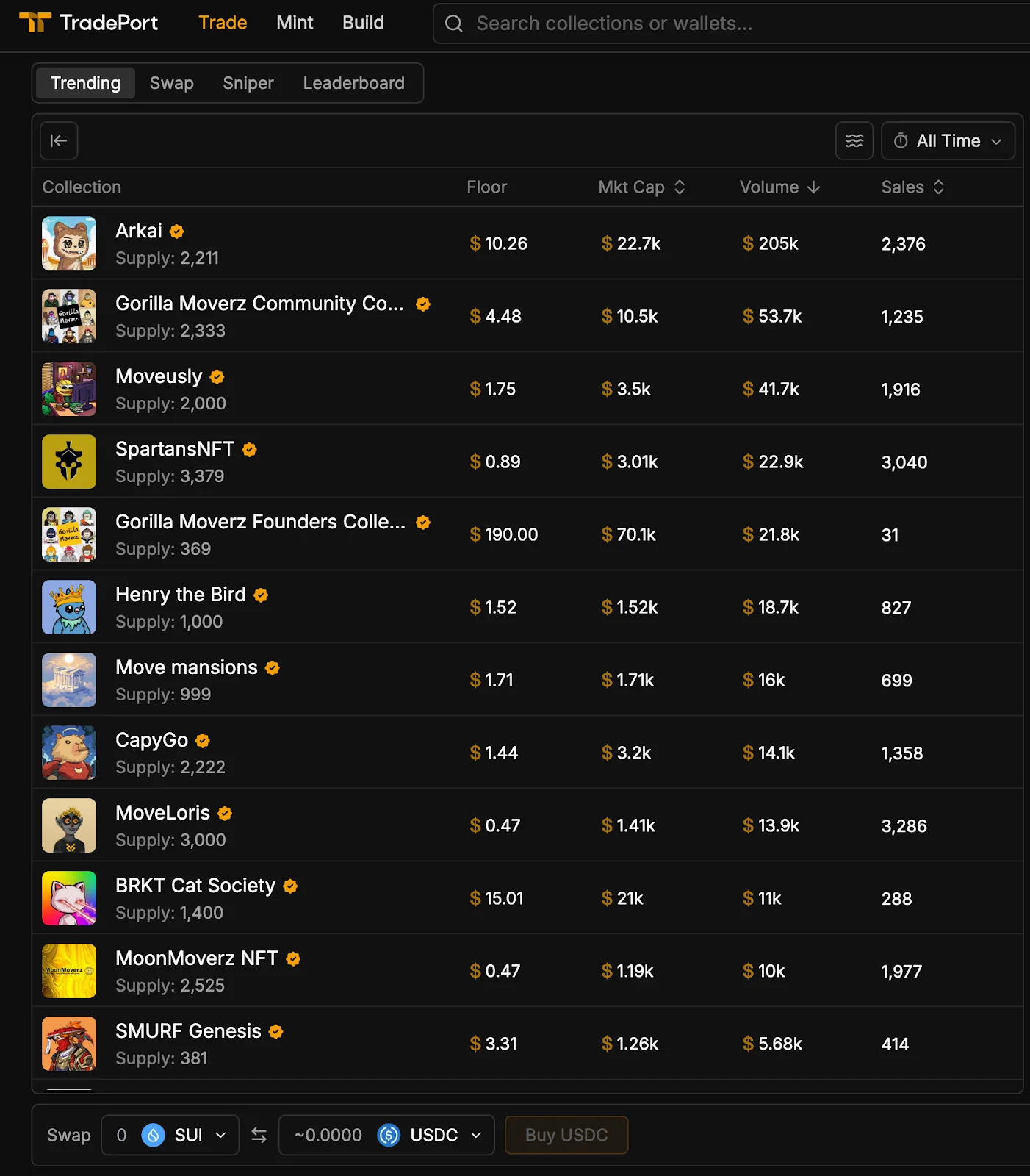1030x1176 pixels.
Task: Click the swap direction arrows icon
Action: coord(259,1135)
